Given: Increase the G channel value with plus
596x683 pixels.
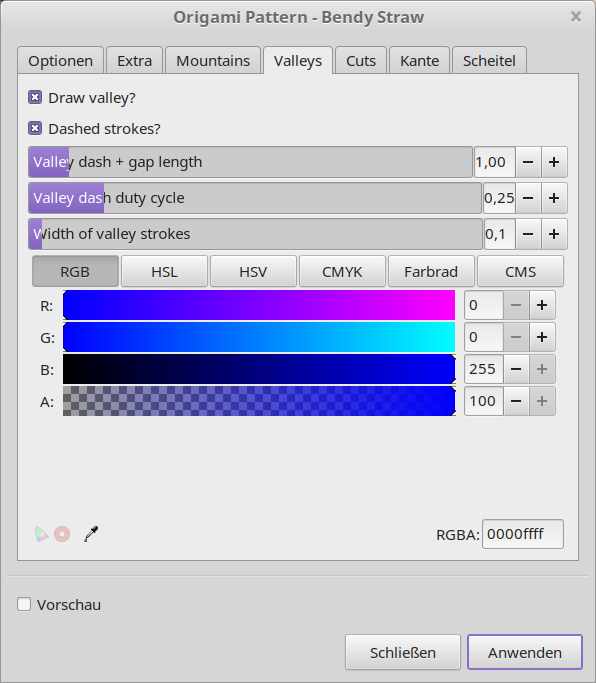Looking at the screenshot, I should [x=542, y=337].
